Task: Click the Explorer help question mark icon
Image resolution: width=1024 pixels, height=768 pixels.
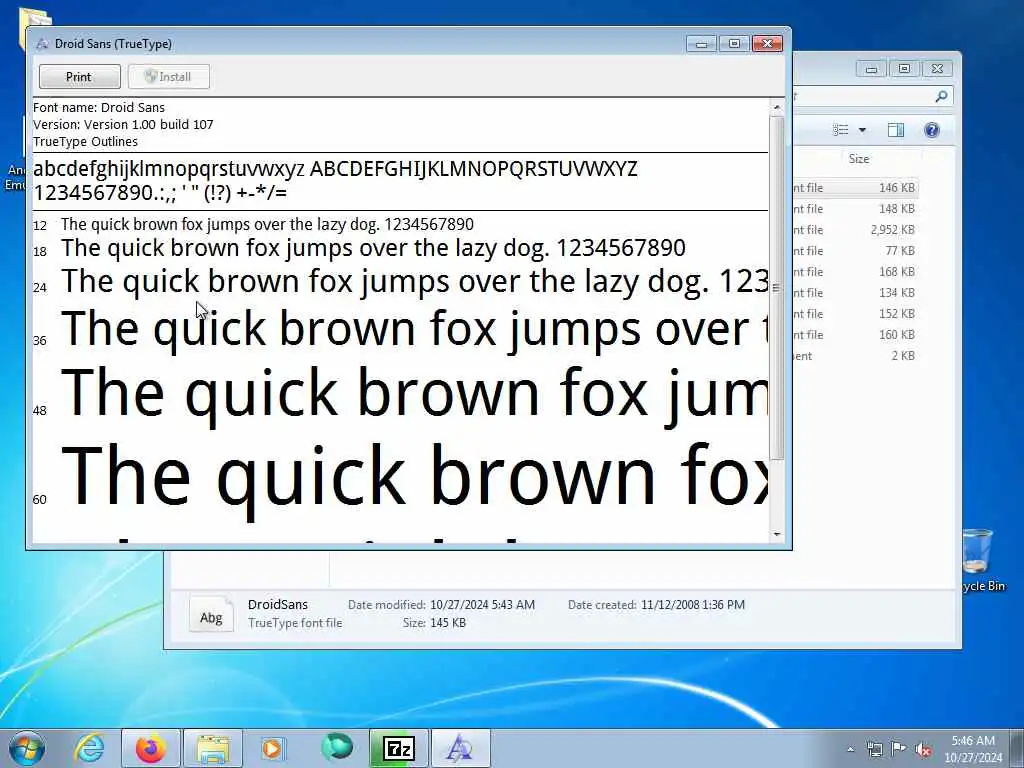Action: (x=932, y=130)
